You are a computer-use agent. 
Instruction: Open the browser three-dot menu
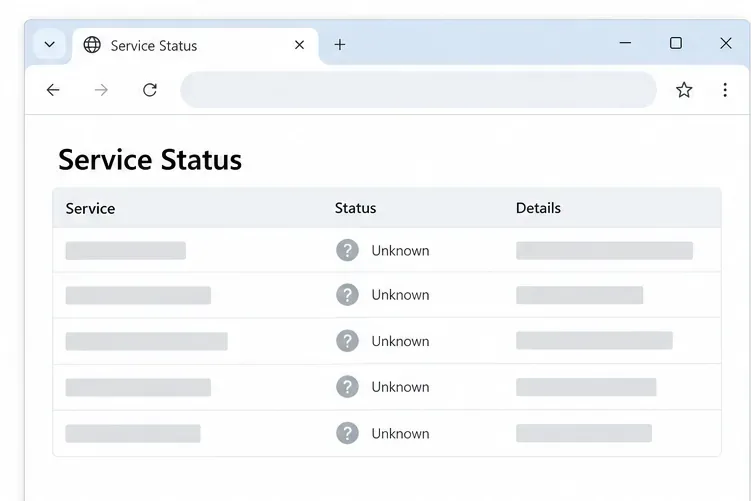725,90
